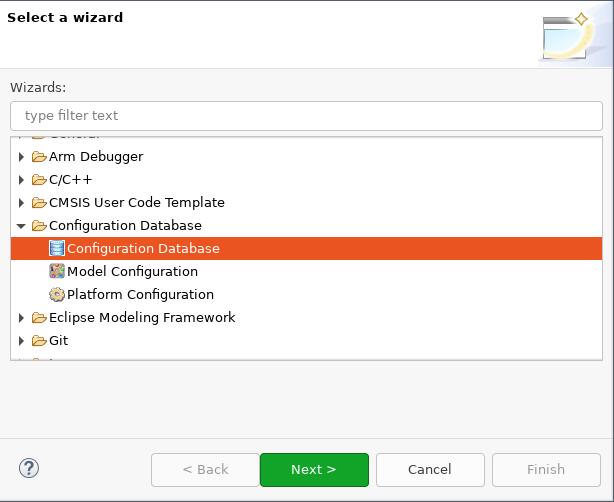Focus the type filter text field

click(x=306, y=115)
